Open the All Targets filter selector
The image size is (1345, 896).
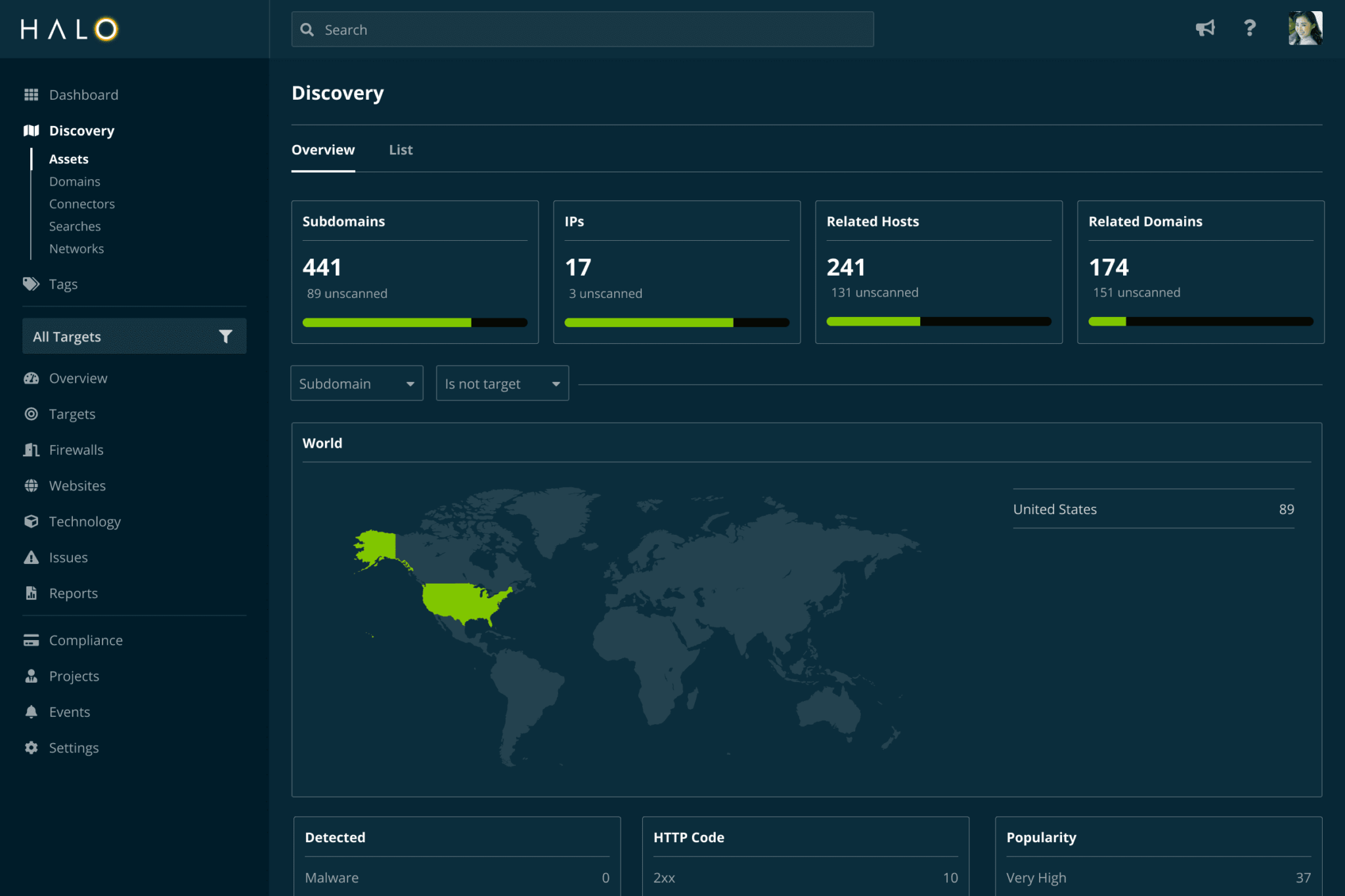coord(134,336)
